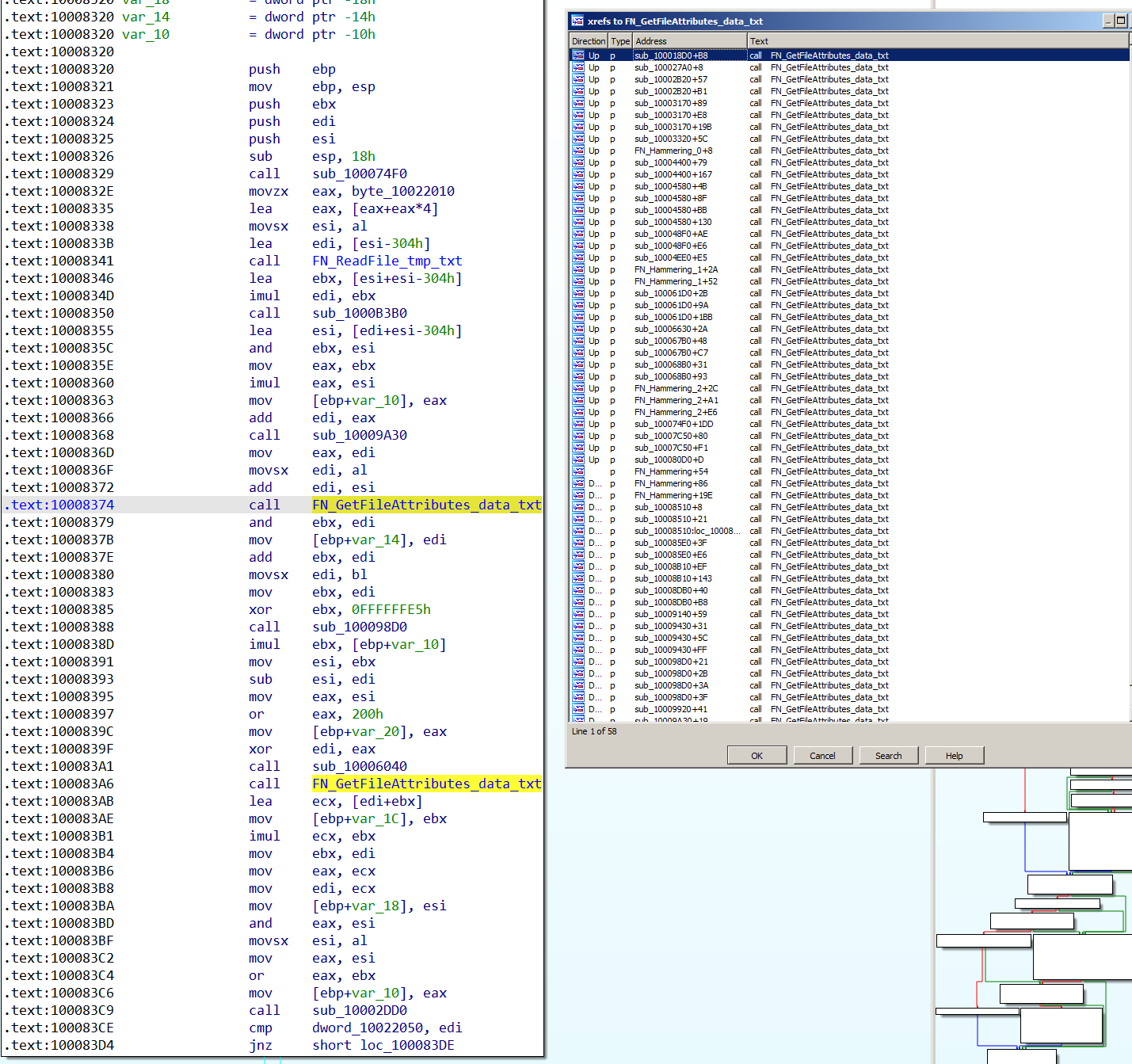Viewport: 1132px width, 1064px height.
Task: Select xref address FN_Hammering_2+A1
Action: point(676,400)
